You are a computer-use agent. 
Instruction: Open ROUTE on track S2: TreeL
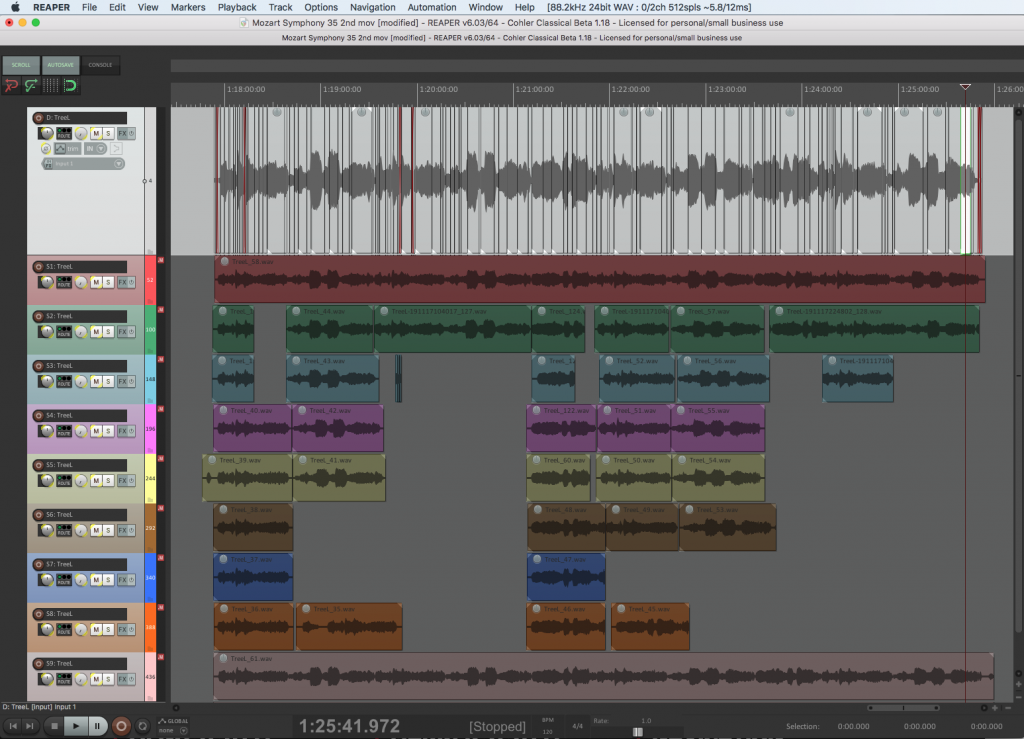pyautogui.click(x=64, y=332)
